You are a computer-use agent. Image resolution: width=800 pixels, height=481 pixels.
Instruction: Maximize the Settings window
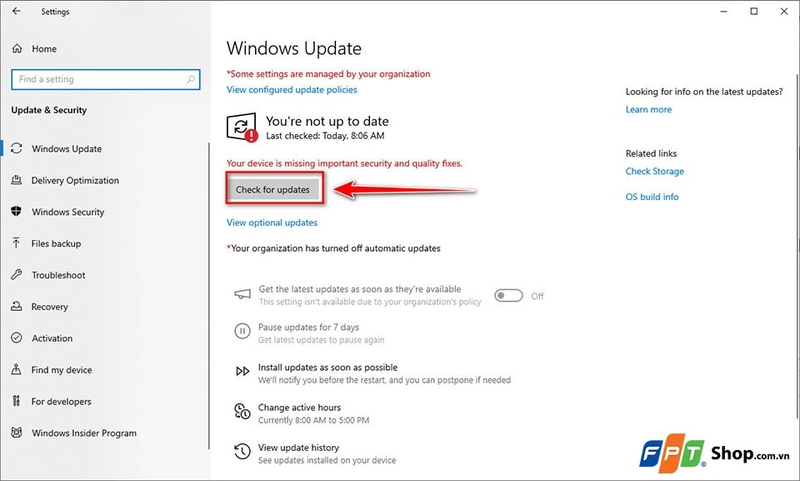click(754, 11)
